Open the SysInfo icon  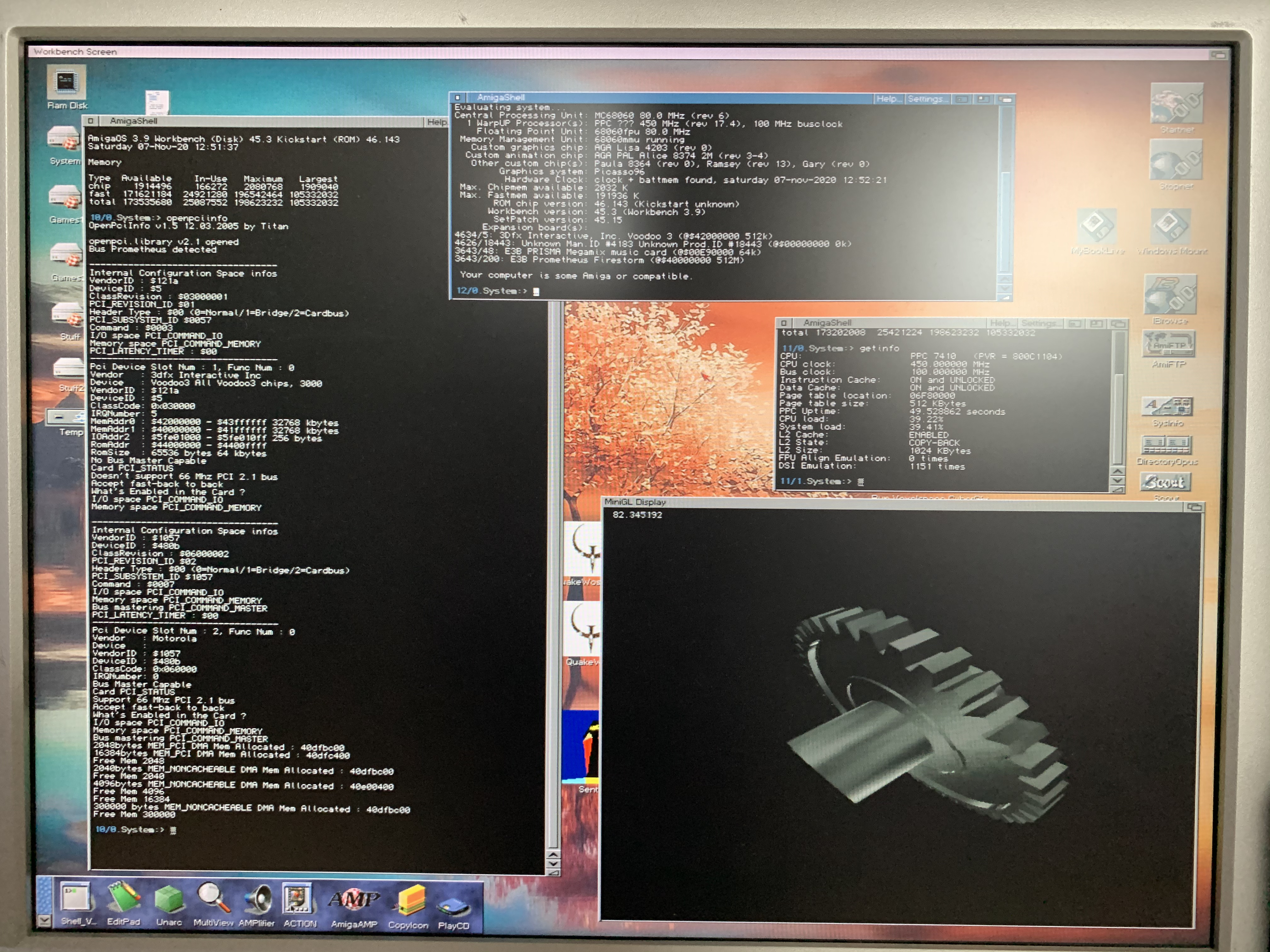tap(1168, 411)
